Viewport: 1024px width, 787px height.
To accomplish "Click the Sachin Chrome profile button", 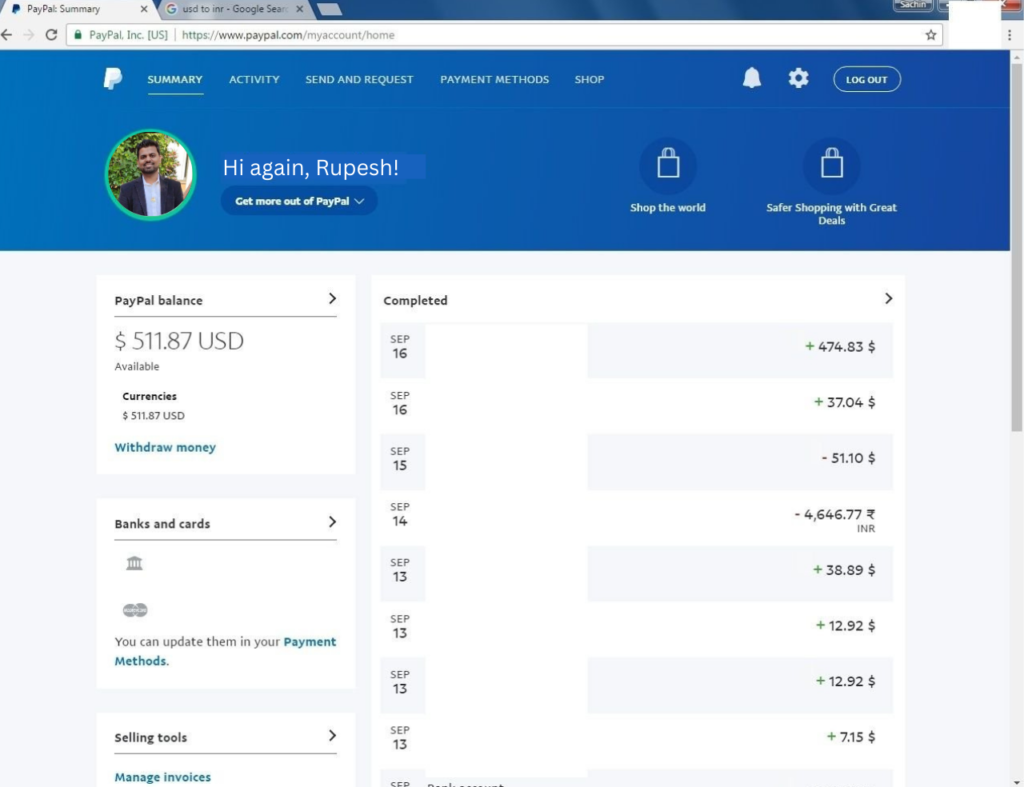I will (x=912, y=5).
